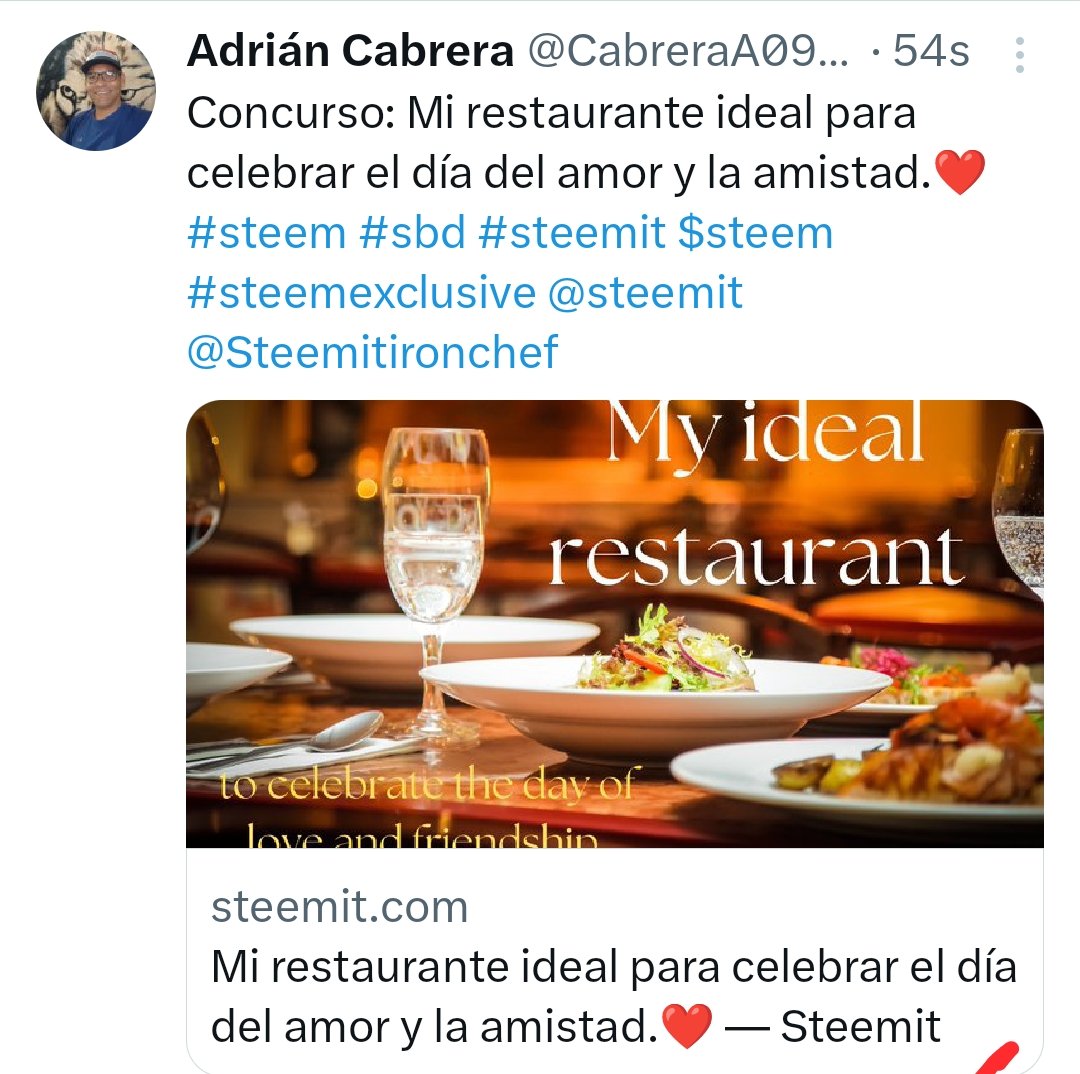The width and height of the screenshot is (1080, 1074).
Task: Open the $steem cashtag
Action: (756, 233)
